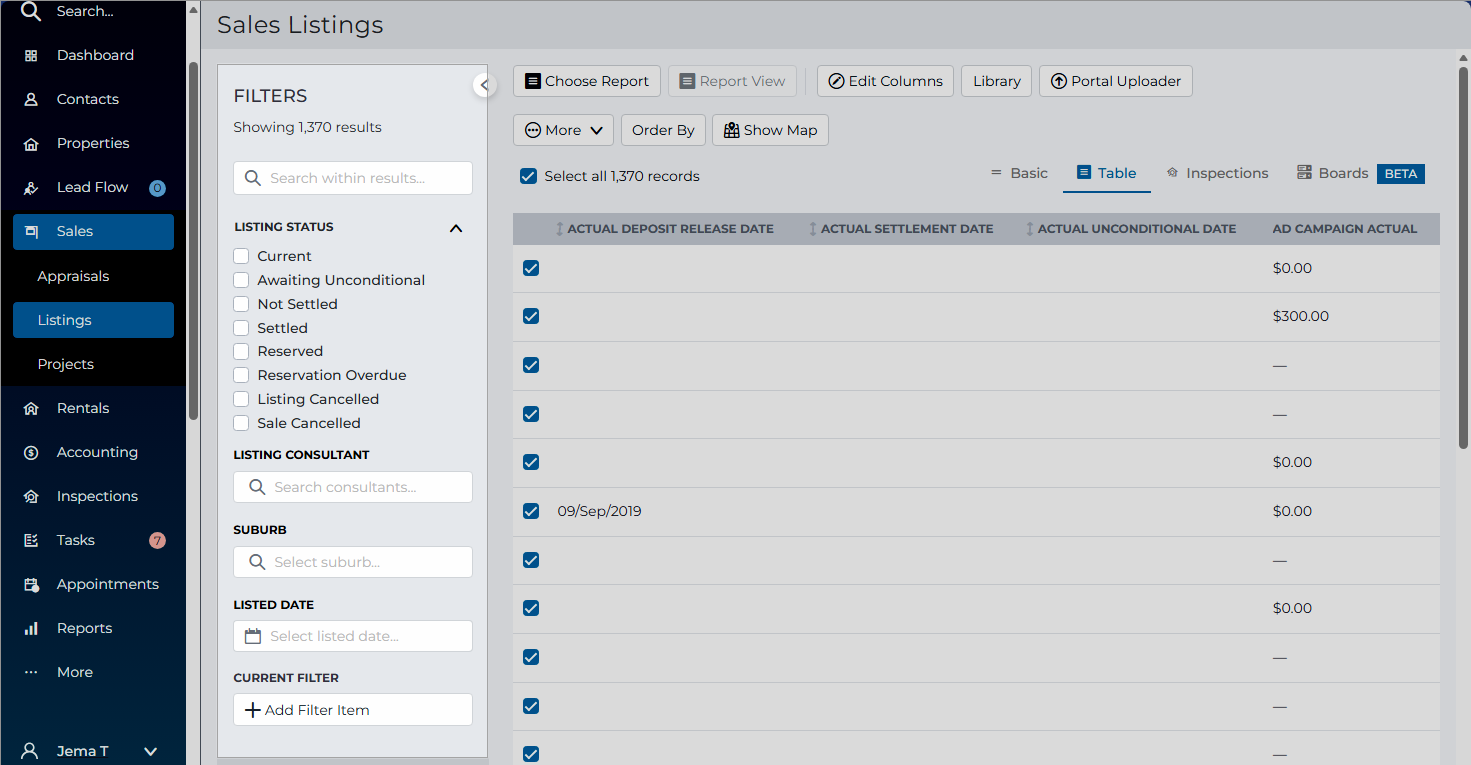Switch to the Basic view tab
Viewport: 1471px width, 765px height.
1019,173
